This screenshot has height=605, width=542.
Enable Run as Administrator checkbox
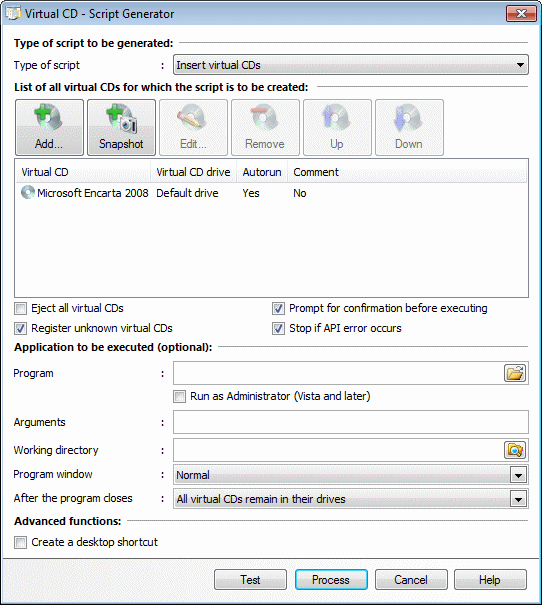(x=179, y=397)
